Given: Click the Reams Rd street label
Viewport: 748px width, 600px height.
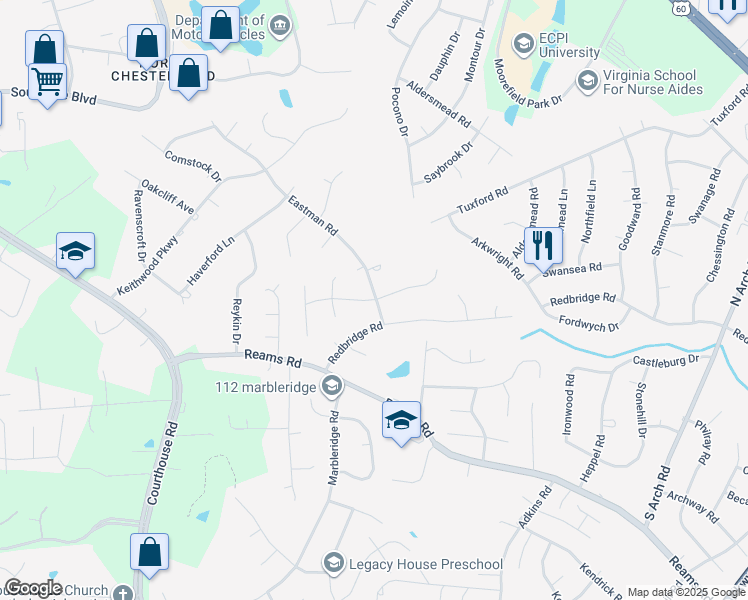Looking at the screenshot, I should tap(273, 359).
